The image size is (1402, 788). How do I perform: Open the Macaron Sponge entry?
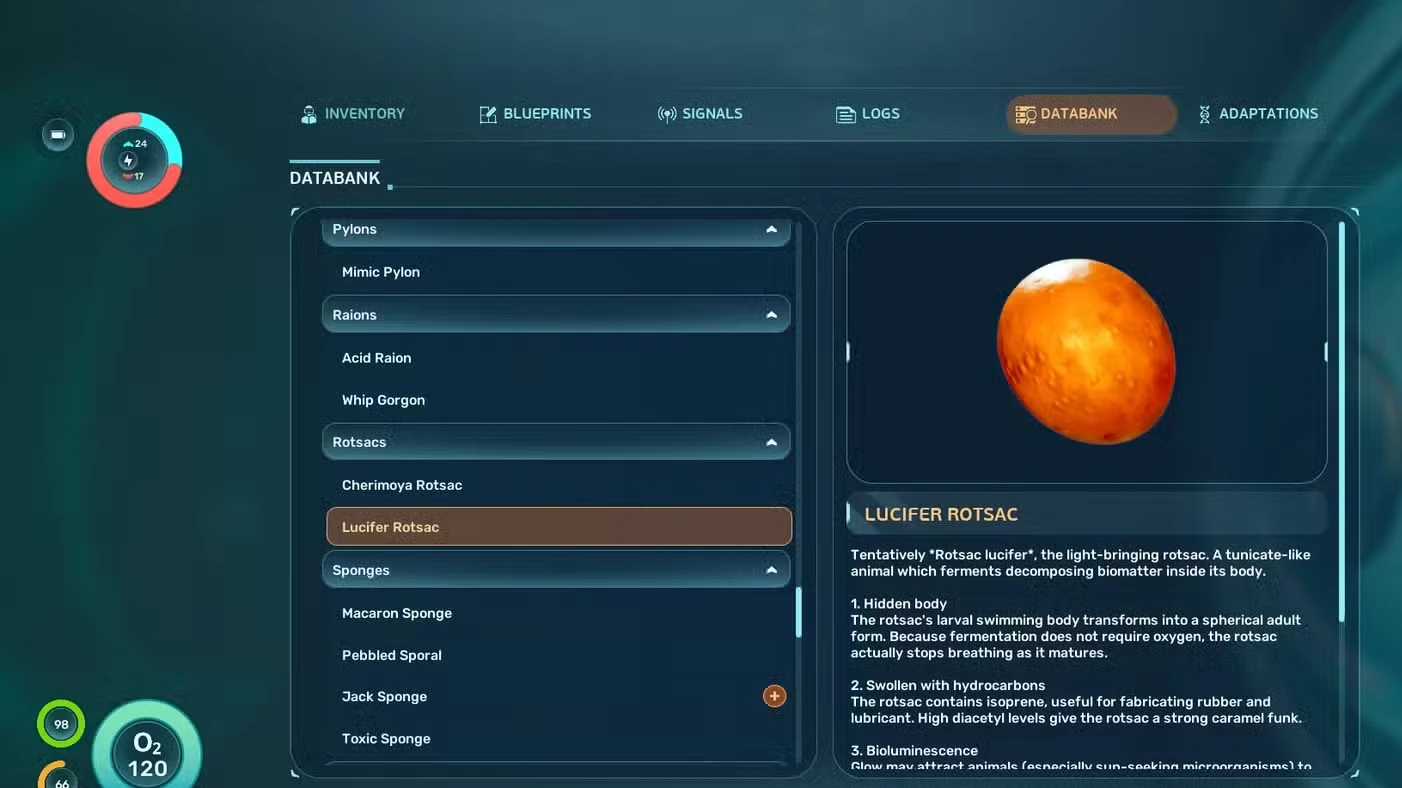(x=559, y=613)
